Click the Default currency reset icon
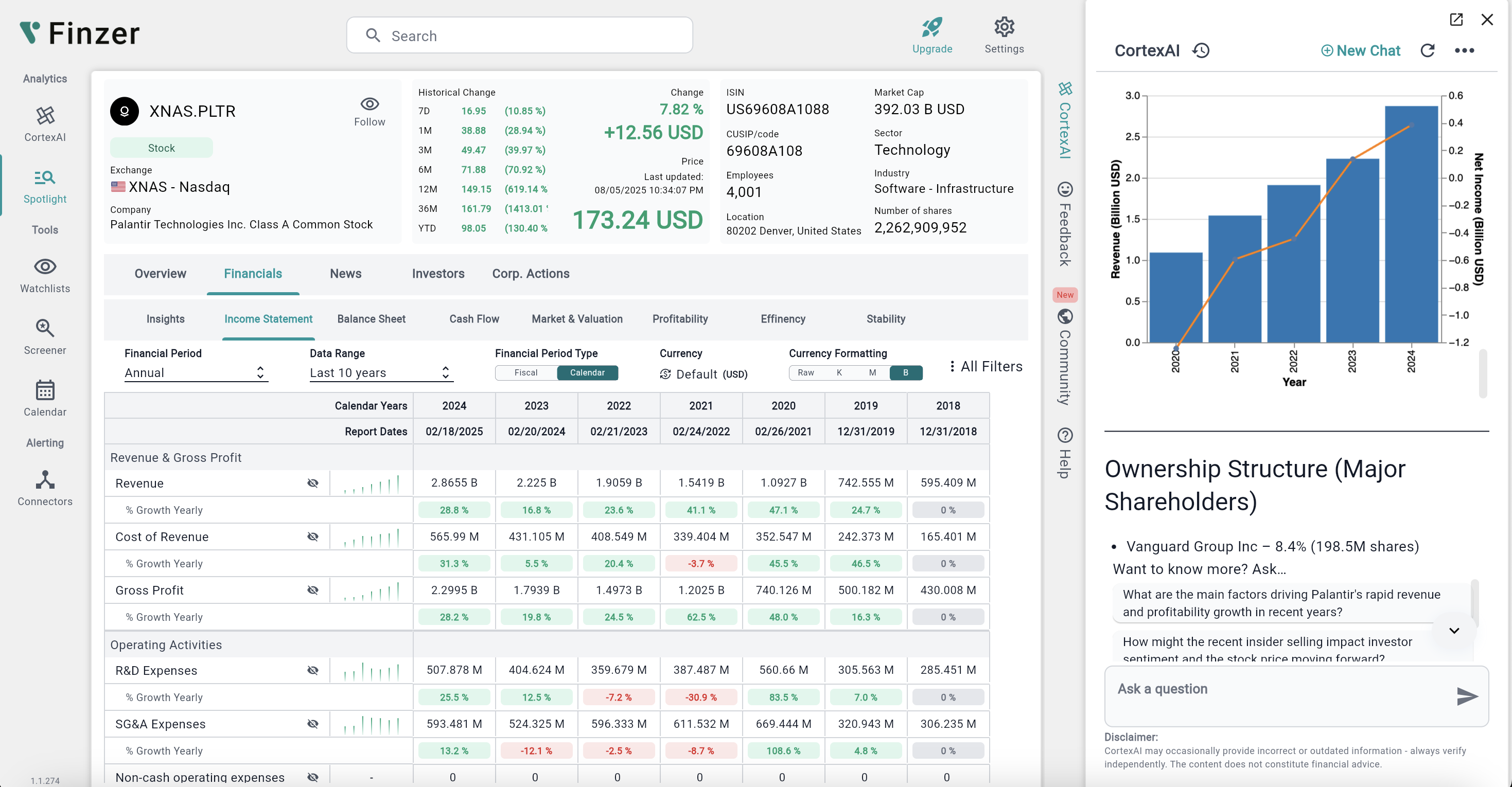The image size is (1512, 787). 665,374
